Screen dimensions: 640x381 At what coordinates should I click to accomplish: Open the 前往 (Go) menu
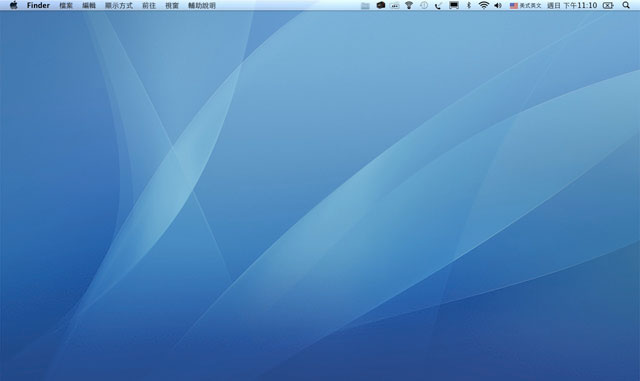[149, 6]
